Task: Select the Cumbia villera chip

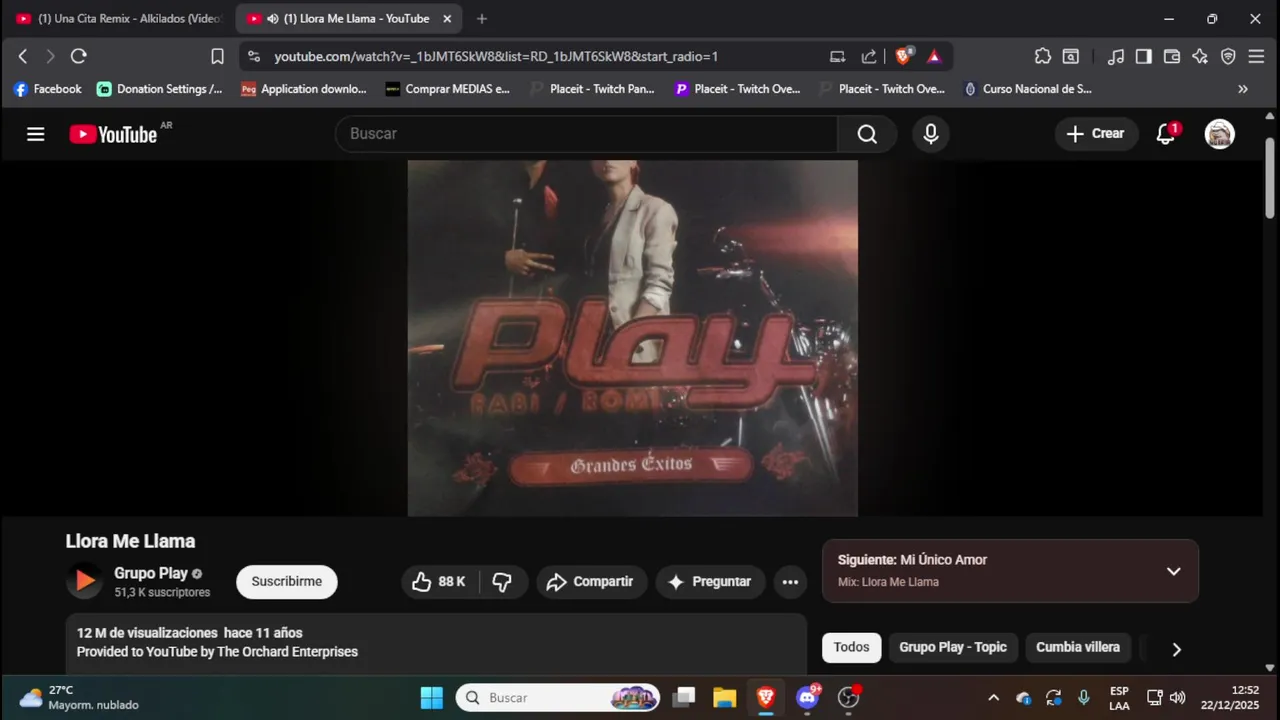Action: [x=1078, y=648]
